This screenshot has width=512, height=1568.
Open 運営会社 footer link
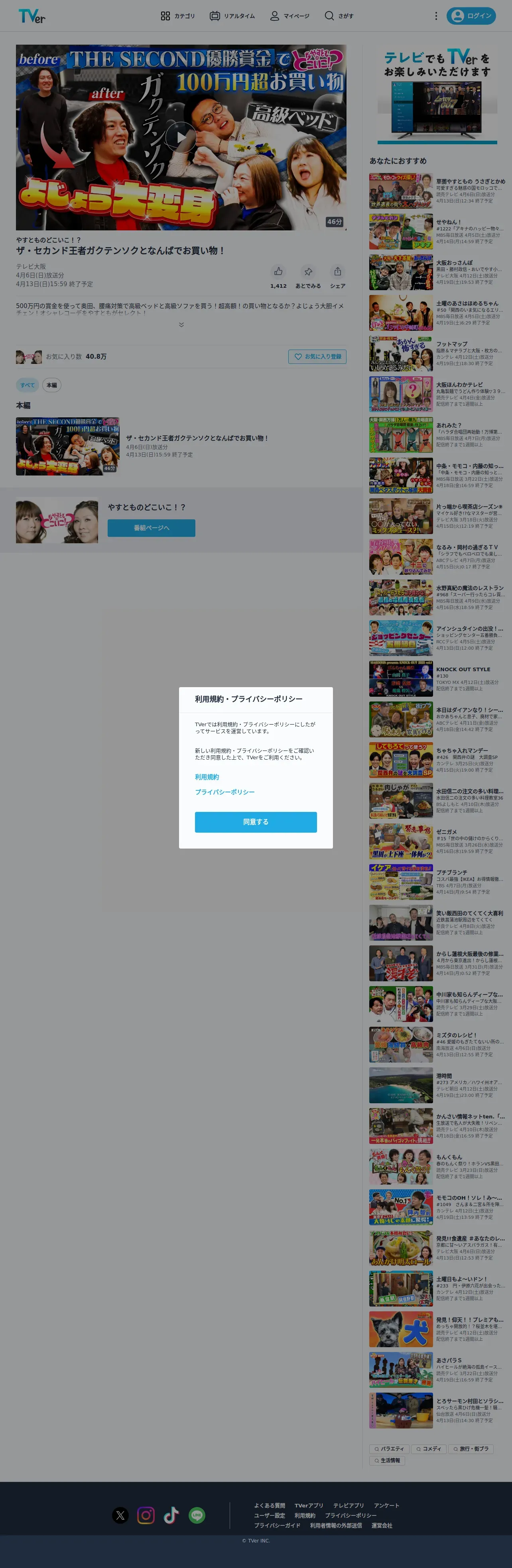click(x=382, y=1525)
